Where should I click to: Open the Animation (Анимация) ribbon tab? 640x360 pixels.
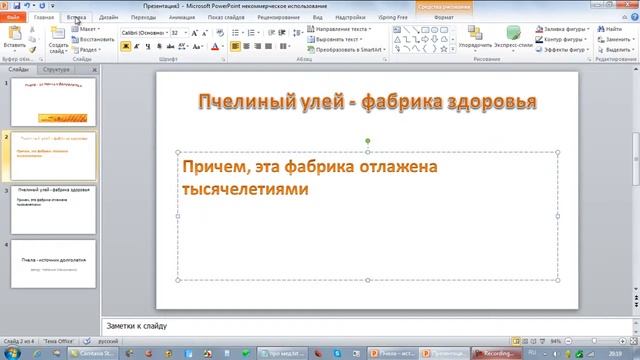click(x=182, y=18)
